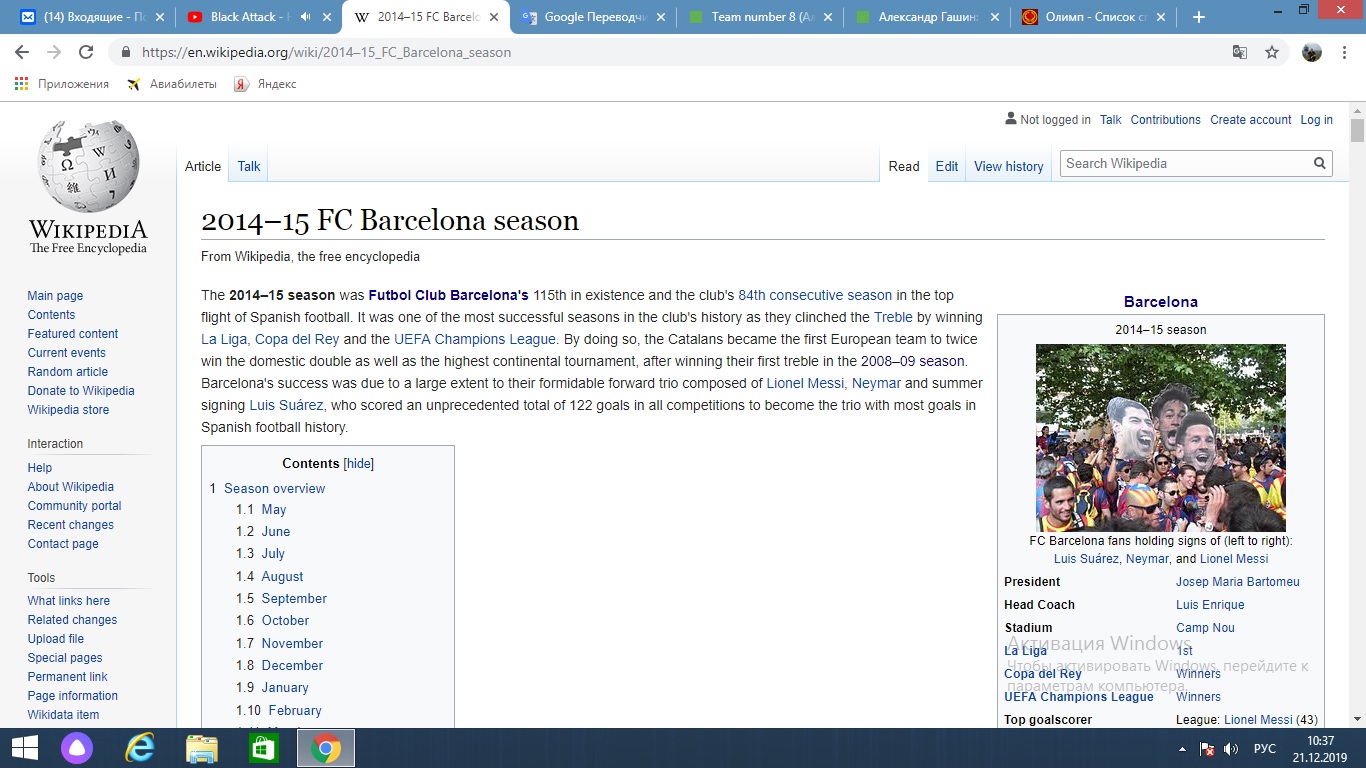The width and height of the screenshot is (1366, 768).
Task: Click the Barcelona fans infobox photo
Action: click(x=1161, y=438)
